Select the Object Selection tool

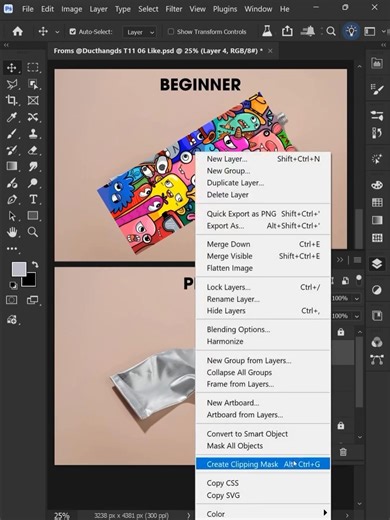click(x=33, y=84)
